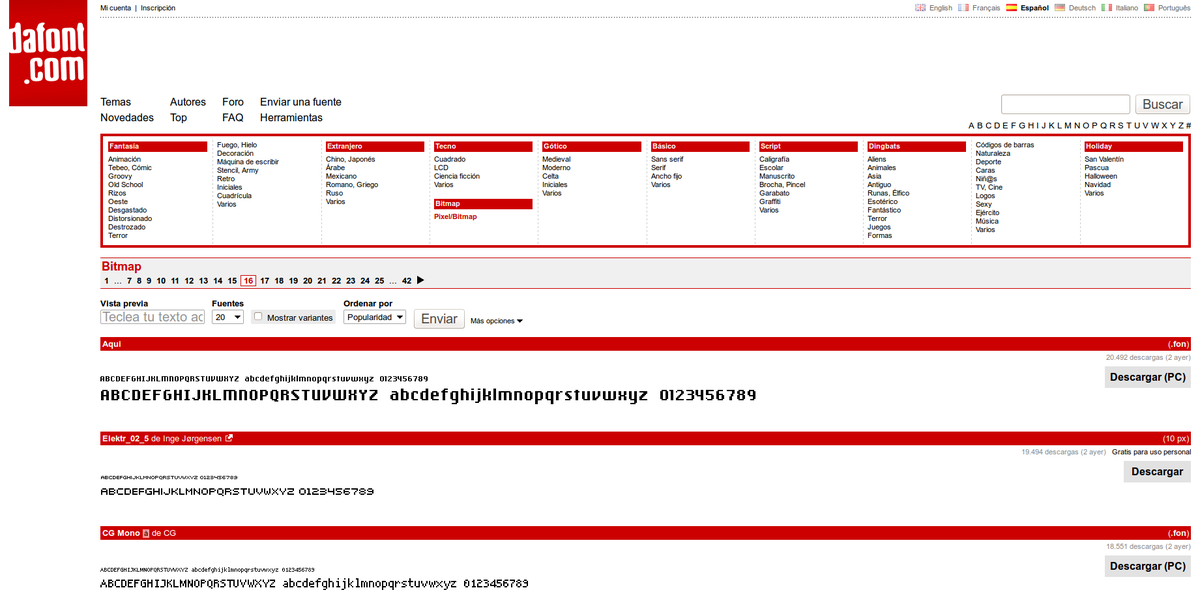This screenshot has height=590, width=1200.
Task: Click the Aqui font preview image
Action: 428,390
